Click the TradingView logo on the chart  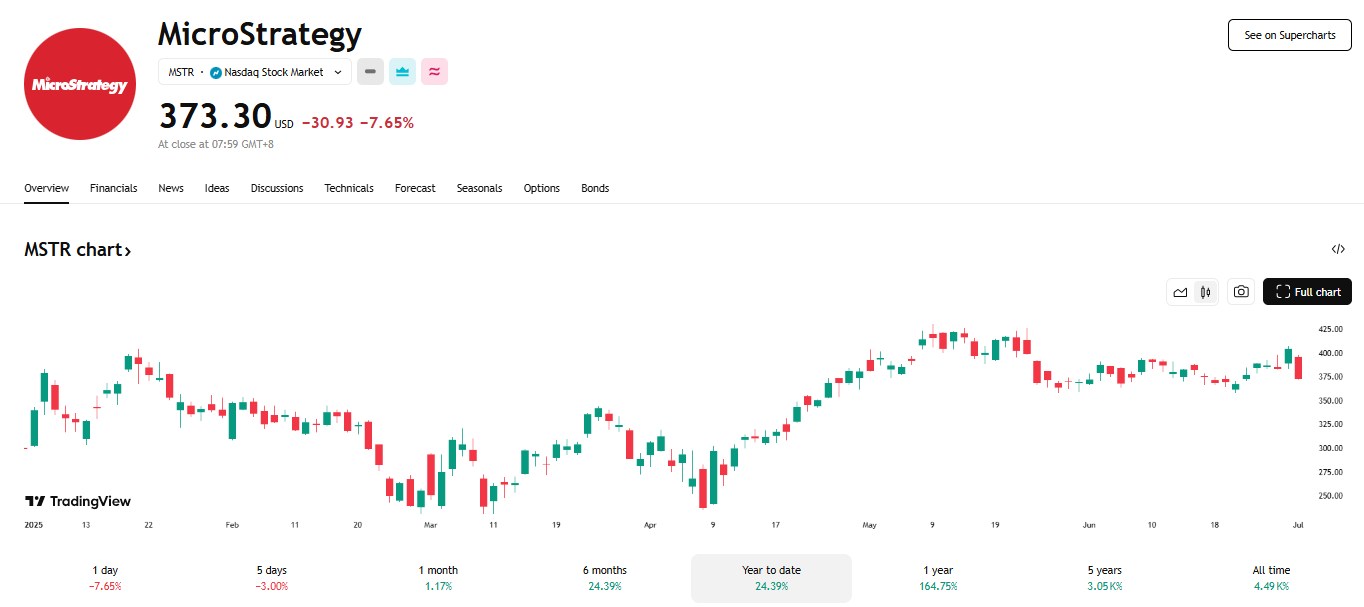(x=78, y=500)
